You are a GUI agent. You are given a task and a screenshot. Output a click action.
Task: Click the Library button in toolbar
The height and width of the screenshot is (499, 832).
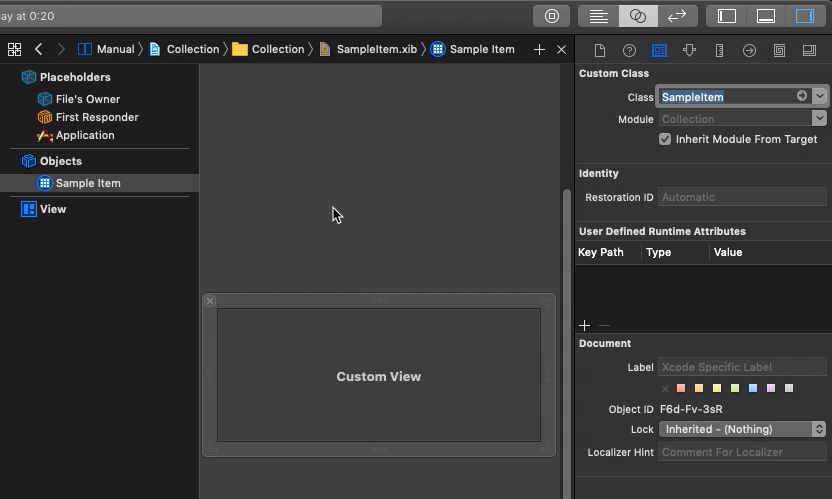[x=552, y=16]
